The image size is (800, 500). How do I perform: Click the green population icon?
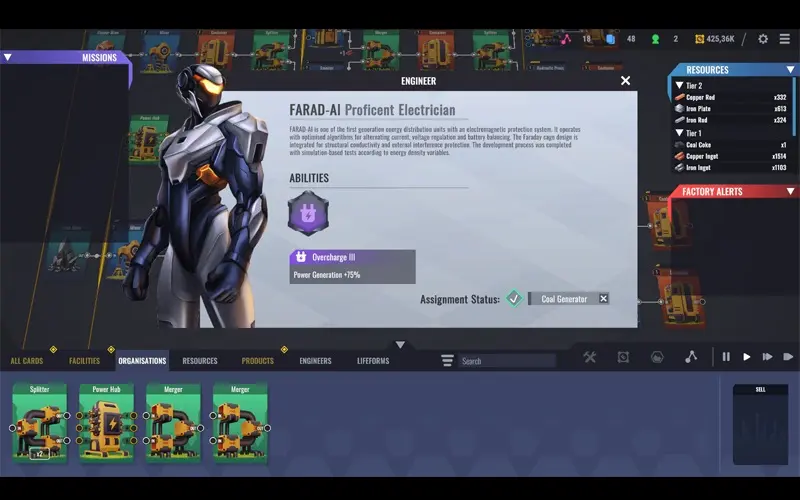tap(656, 39)
